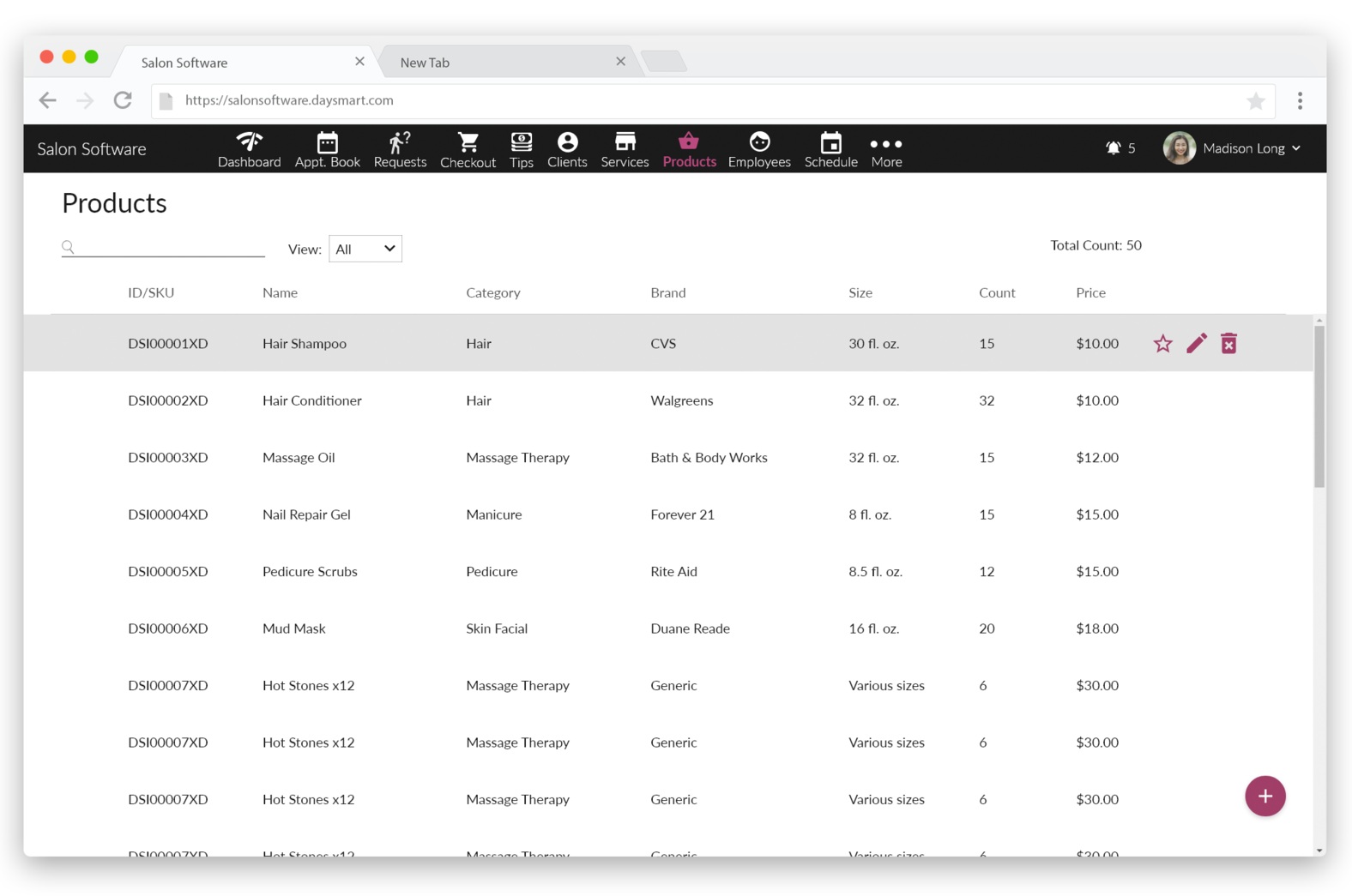
Task: Delete the Hair Shampoo product
Action: [x=1228, y=344]
